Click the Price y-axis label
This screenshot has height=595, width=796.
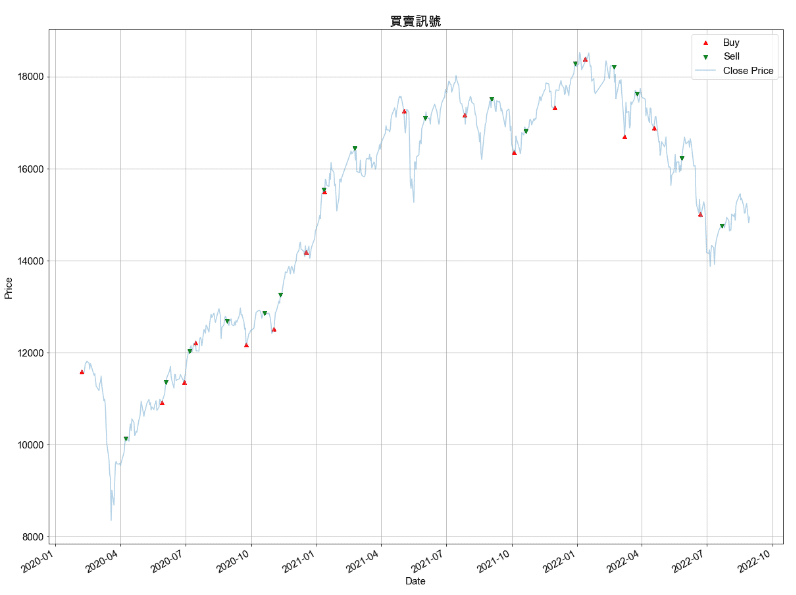click(x=10, y=289)
